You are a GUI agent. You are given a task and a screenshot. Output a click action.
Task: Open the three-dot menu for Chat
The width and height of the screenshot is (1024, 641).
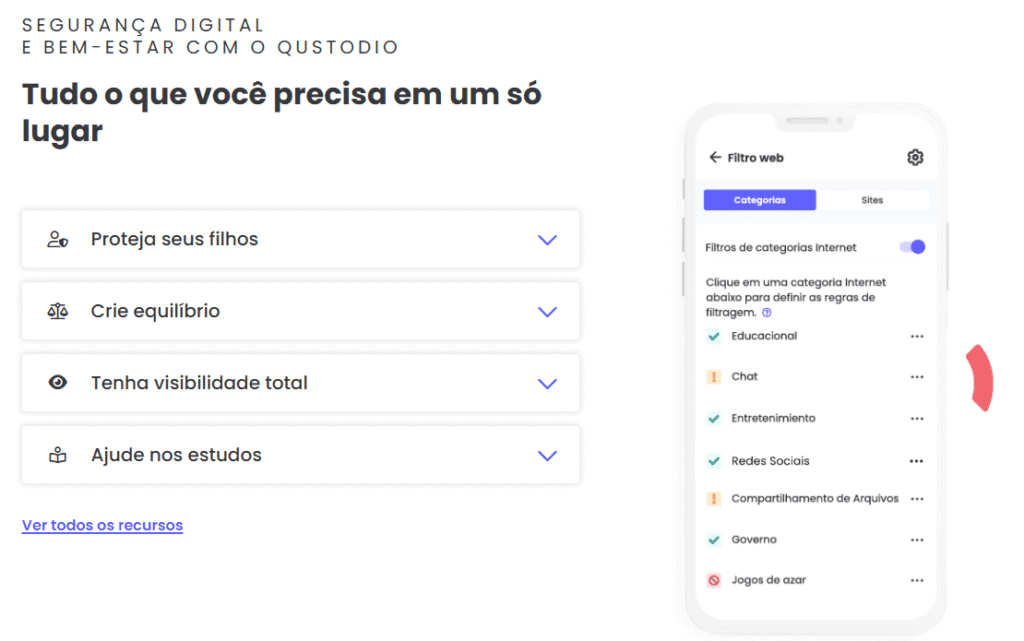point(917,377)
